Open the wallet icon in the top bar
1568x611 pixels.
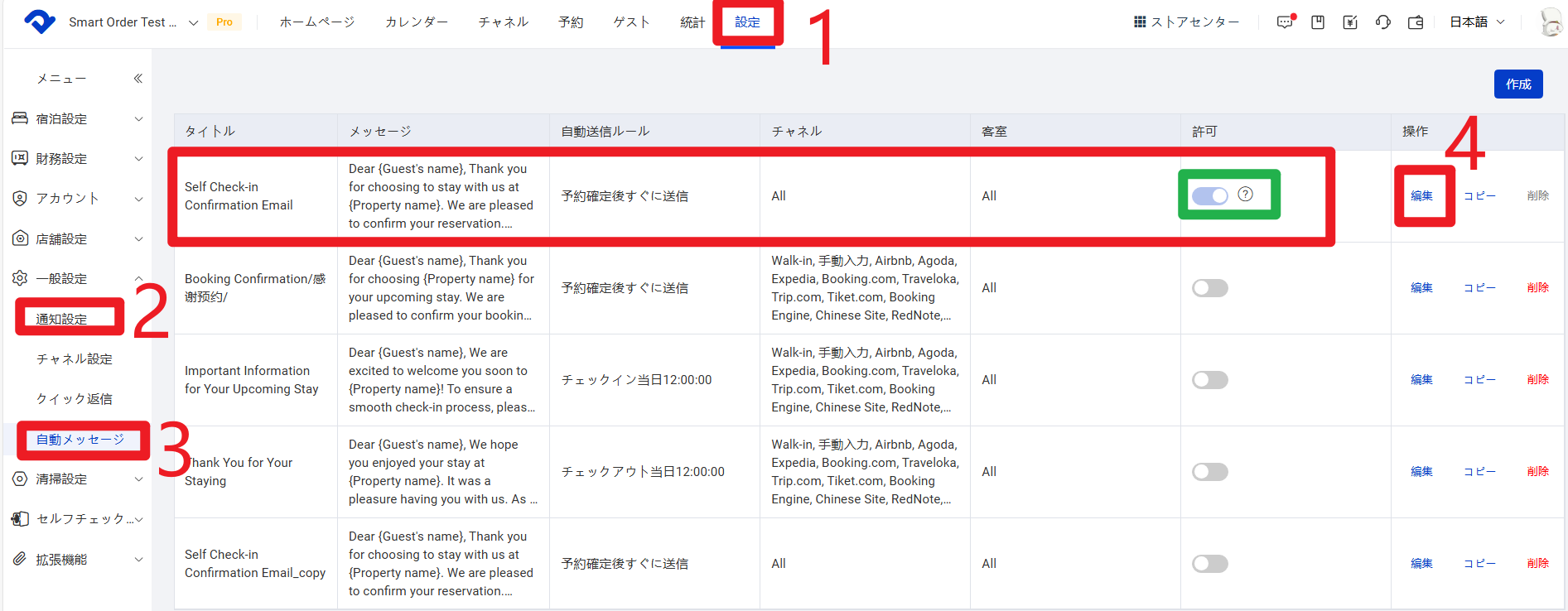(1416, 22)
